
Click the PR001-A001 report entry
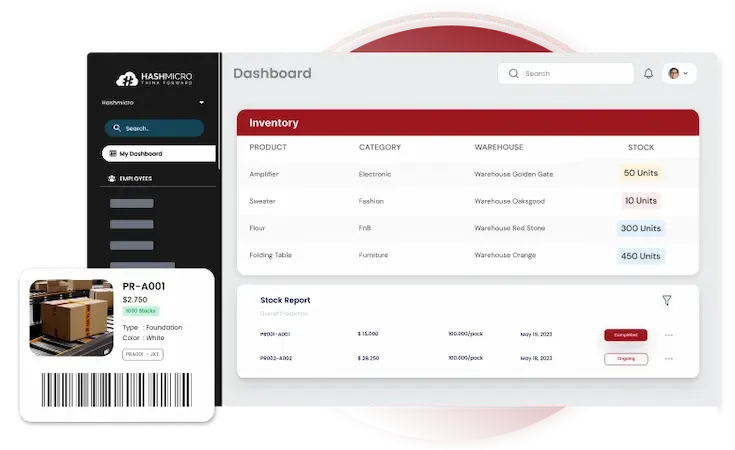coord(275,334)
